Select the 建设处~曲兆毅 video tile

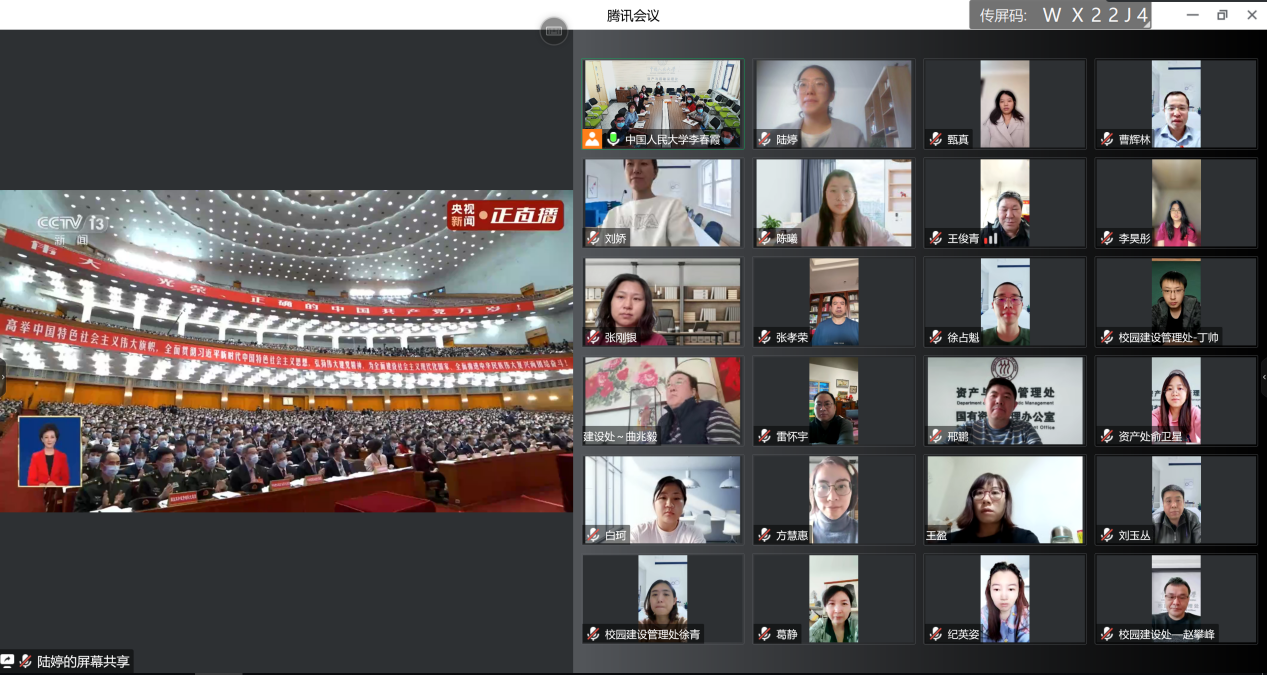663,401
